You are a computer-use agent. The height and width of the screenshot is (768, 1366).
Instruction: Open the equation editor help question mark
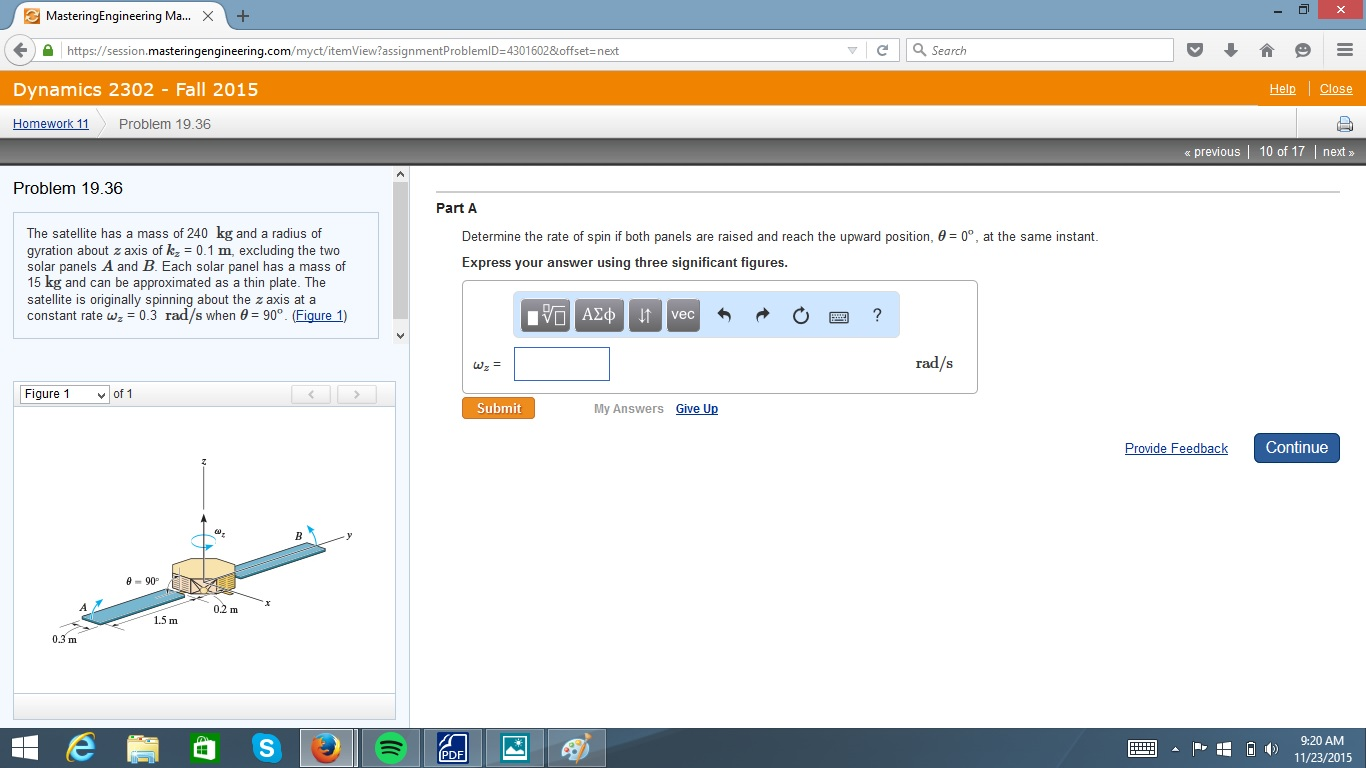pyautogui.click(x=877, y=315)
